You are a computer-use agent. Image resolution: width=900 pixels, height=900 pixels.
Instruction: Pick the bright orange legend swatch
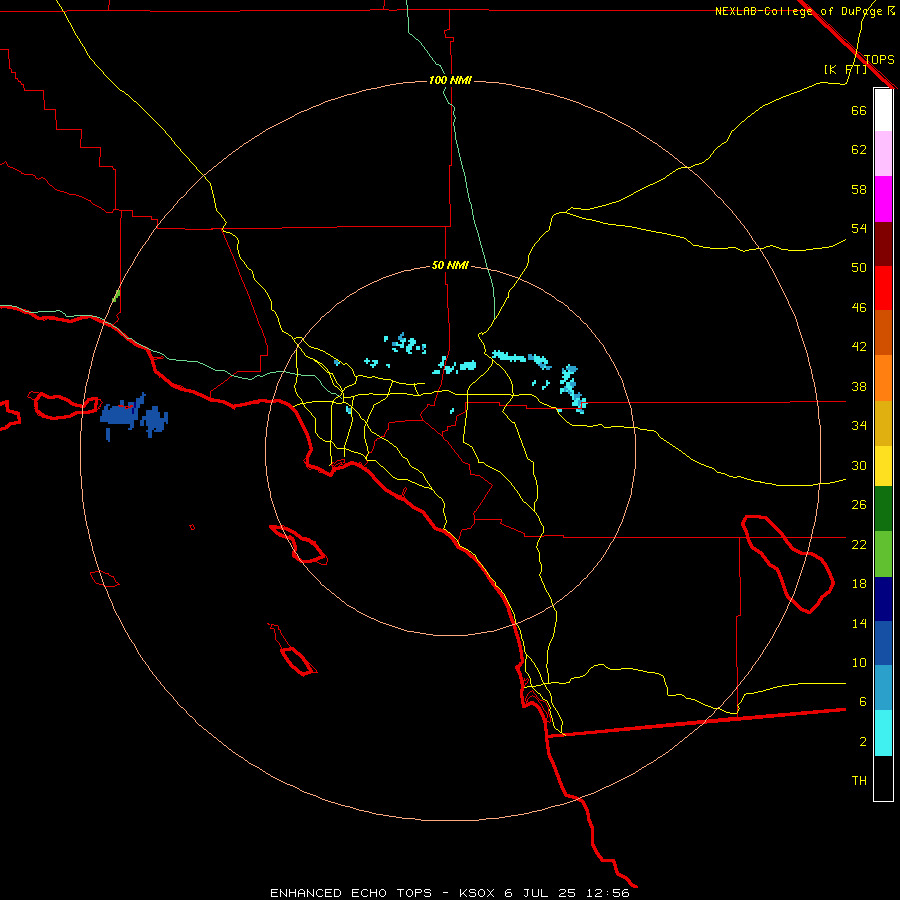[883, 378]
